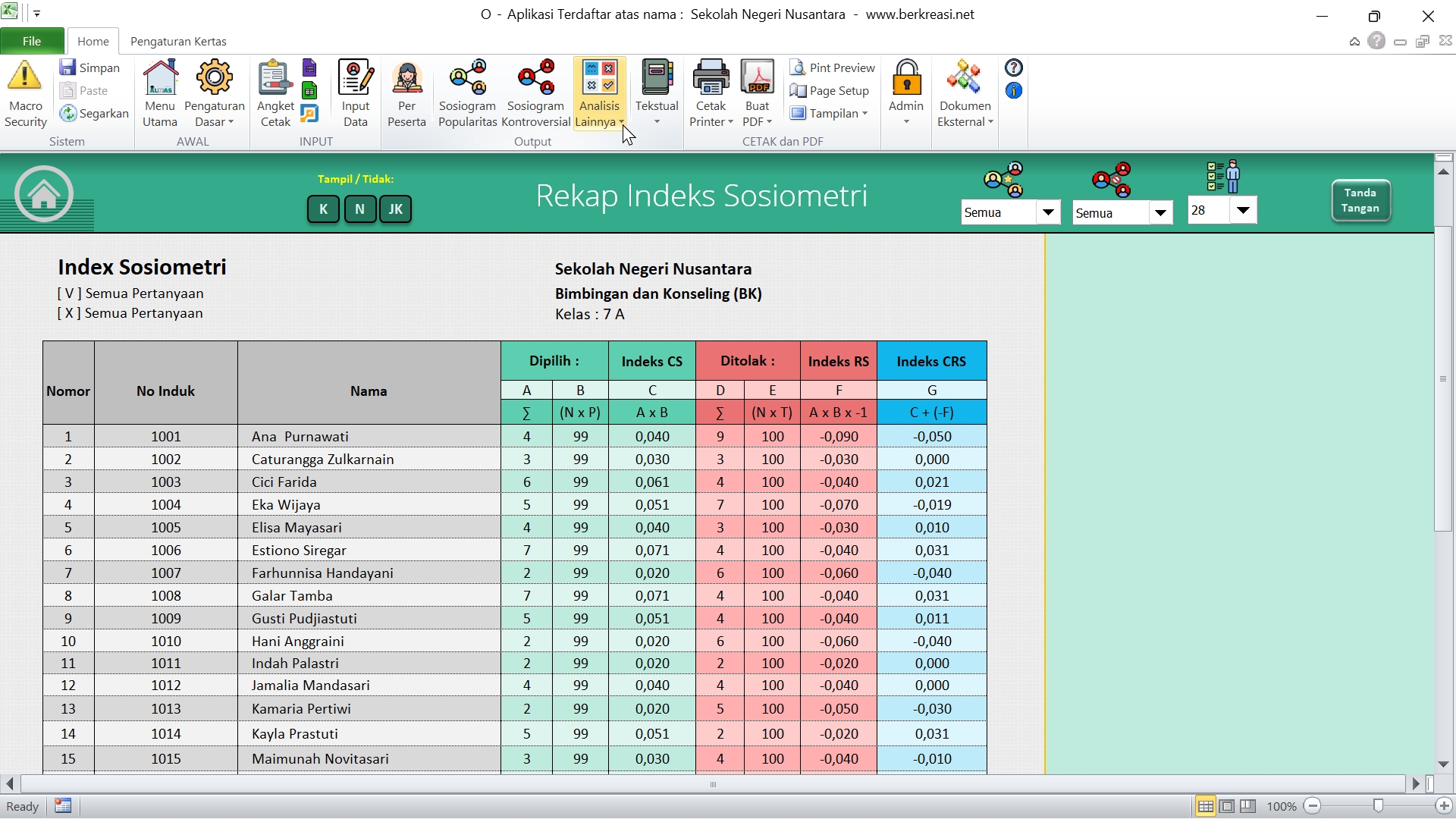Click the Tanda Tangan button

1360,201
